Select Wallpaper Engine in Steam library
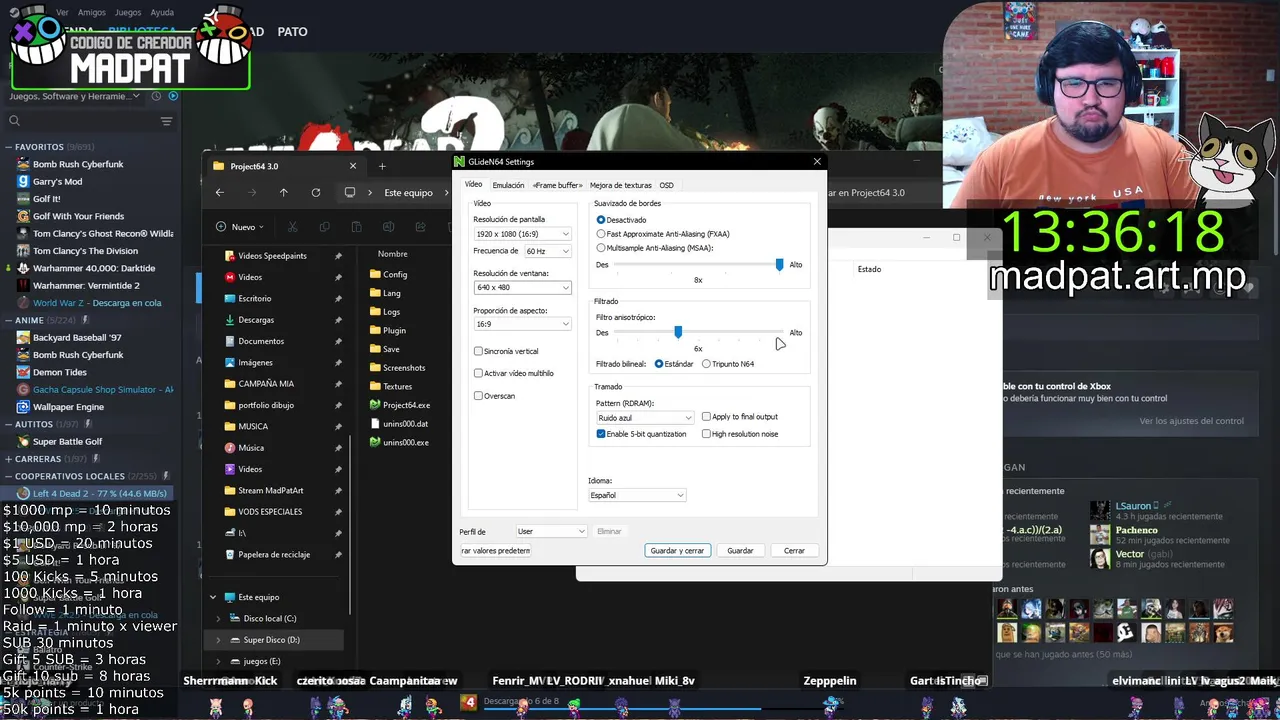 68,407
